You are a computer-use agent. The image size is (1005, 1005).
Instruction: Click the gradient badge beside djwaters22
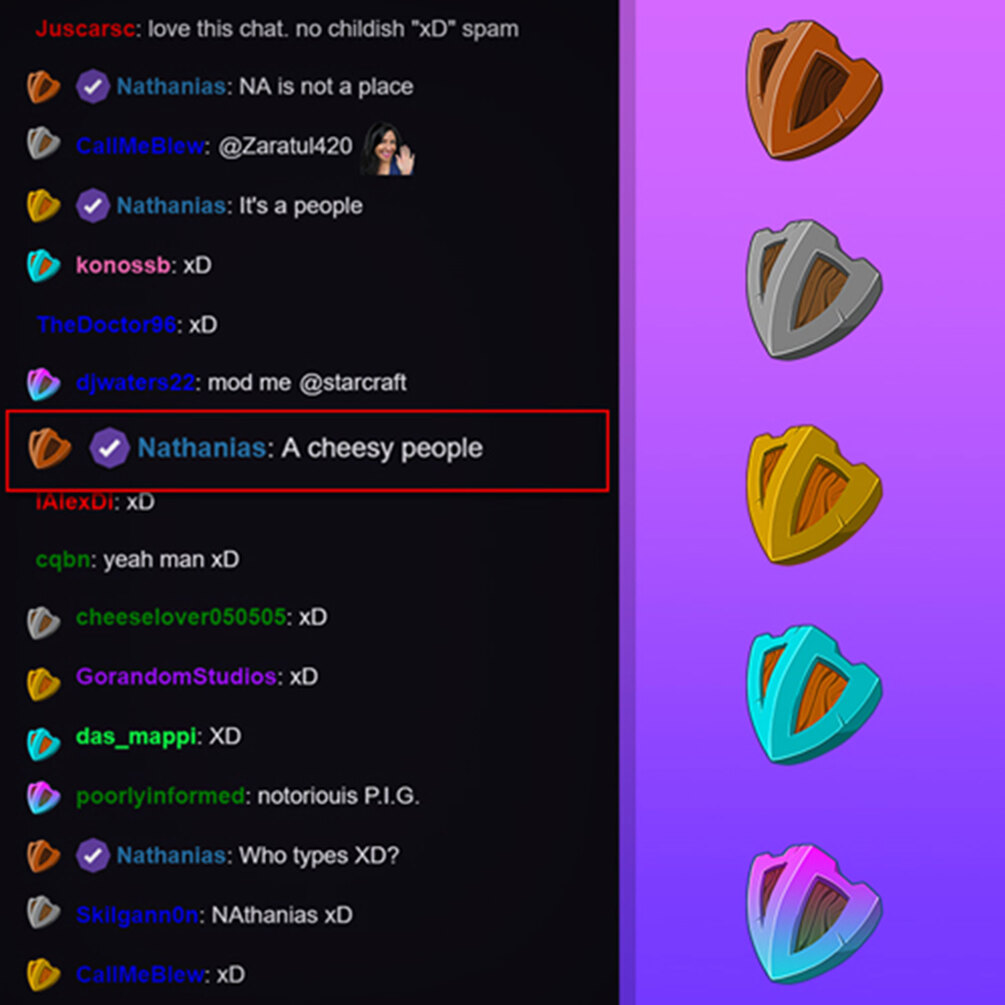(x=43, y=383)
